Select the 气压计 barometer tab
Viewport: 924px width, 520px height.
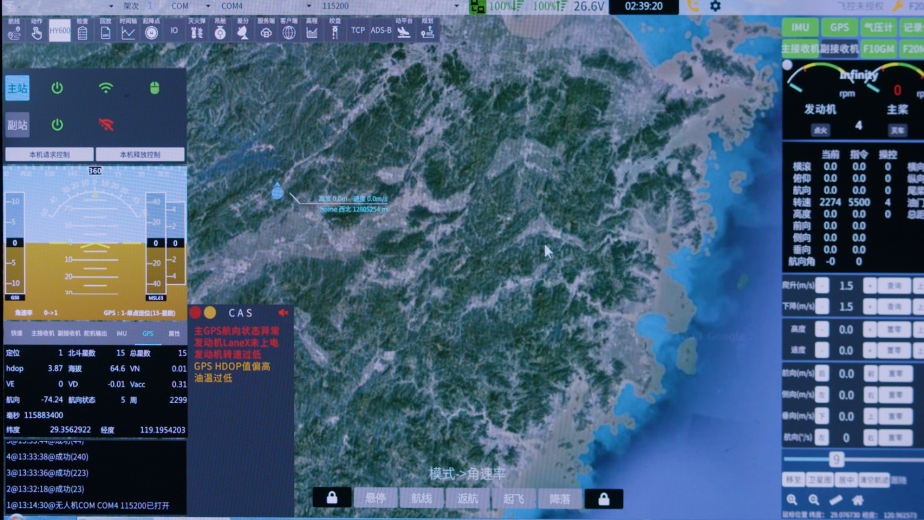[x=878, y=28]
